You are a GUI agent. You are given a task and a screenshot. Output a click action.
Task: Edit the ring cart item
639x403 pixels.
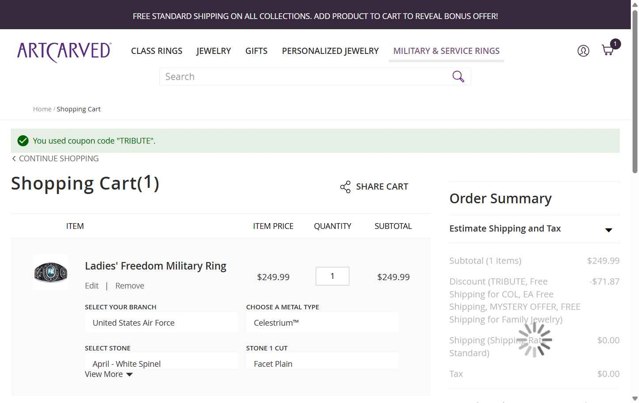92,286
